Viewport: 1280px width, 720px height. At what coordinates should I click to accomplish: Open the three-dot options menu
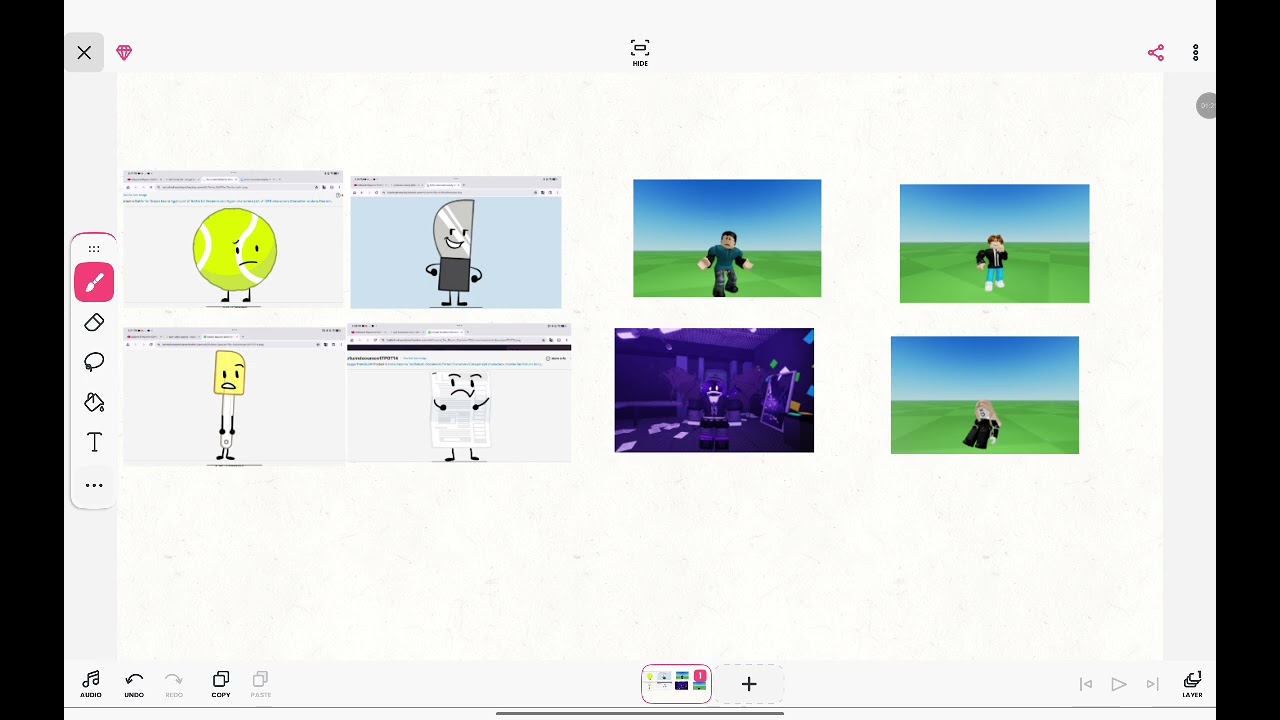coord(1196,53)
